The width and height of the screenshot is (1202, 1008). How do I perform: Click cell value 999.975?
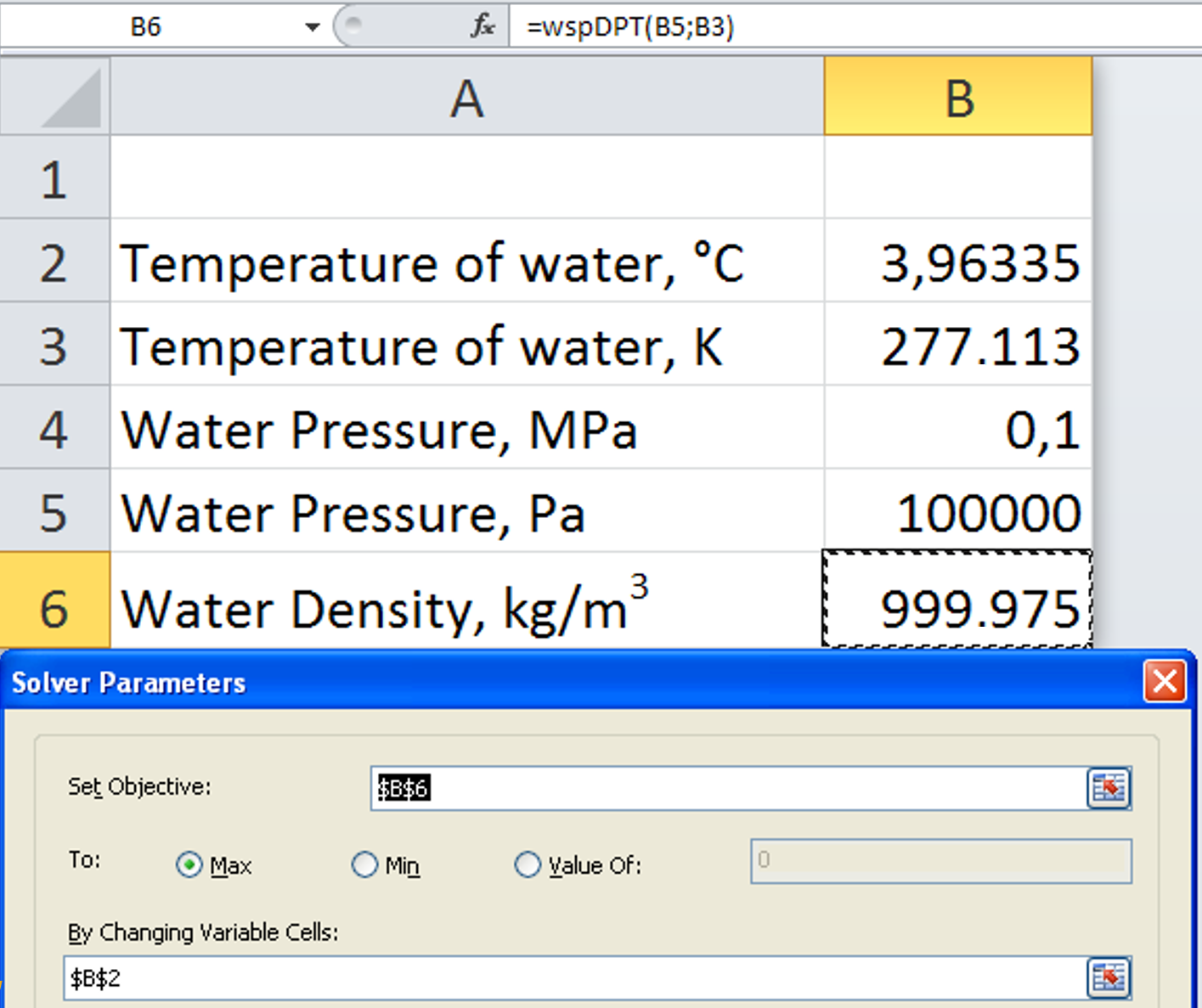pos(958,600)
